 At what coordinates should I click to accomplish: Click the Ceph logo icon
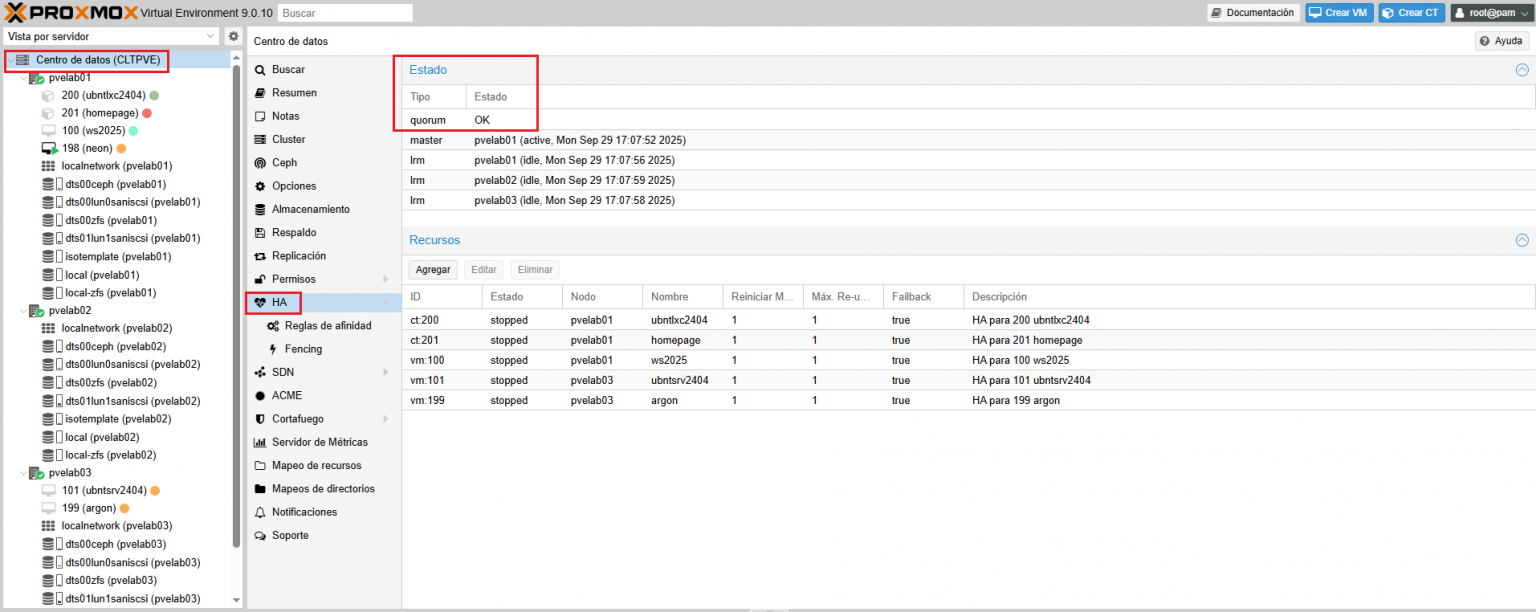click(x=260, y=163)
